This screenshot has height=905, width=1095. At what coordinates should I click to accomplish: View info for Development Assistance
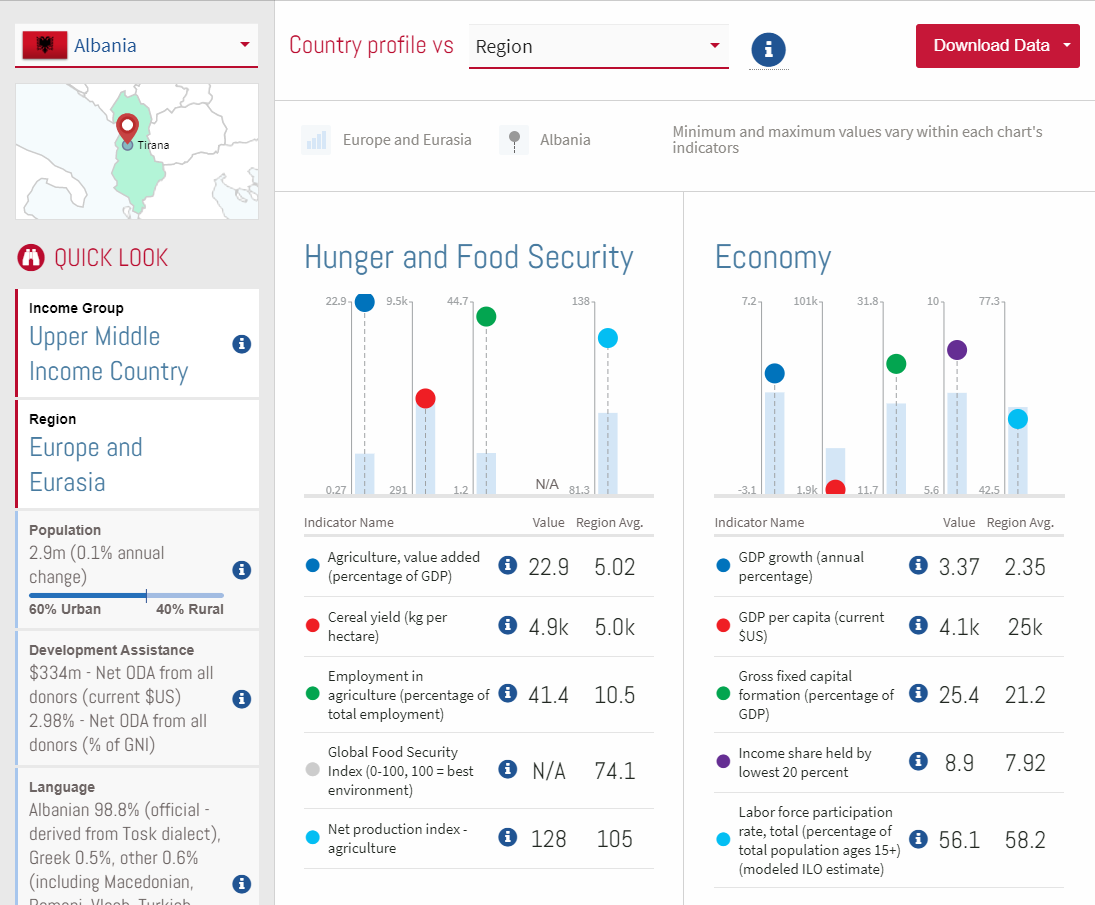[x=241, y=698]
